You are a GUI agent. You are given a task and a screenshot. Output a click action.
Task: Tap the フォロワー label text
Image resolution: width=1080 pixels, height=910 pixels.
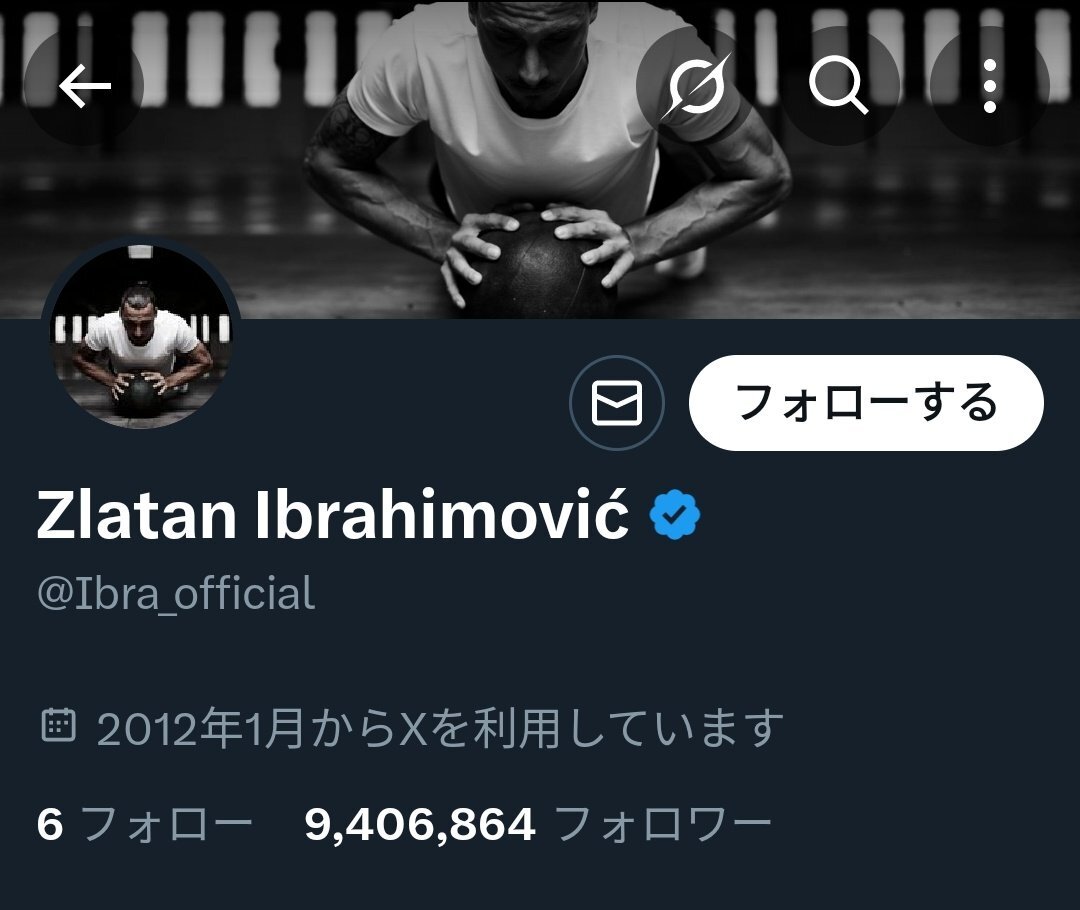(663, 824)
